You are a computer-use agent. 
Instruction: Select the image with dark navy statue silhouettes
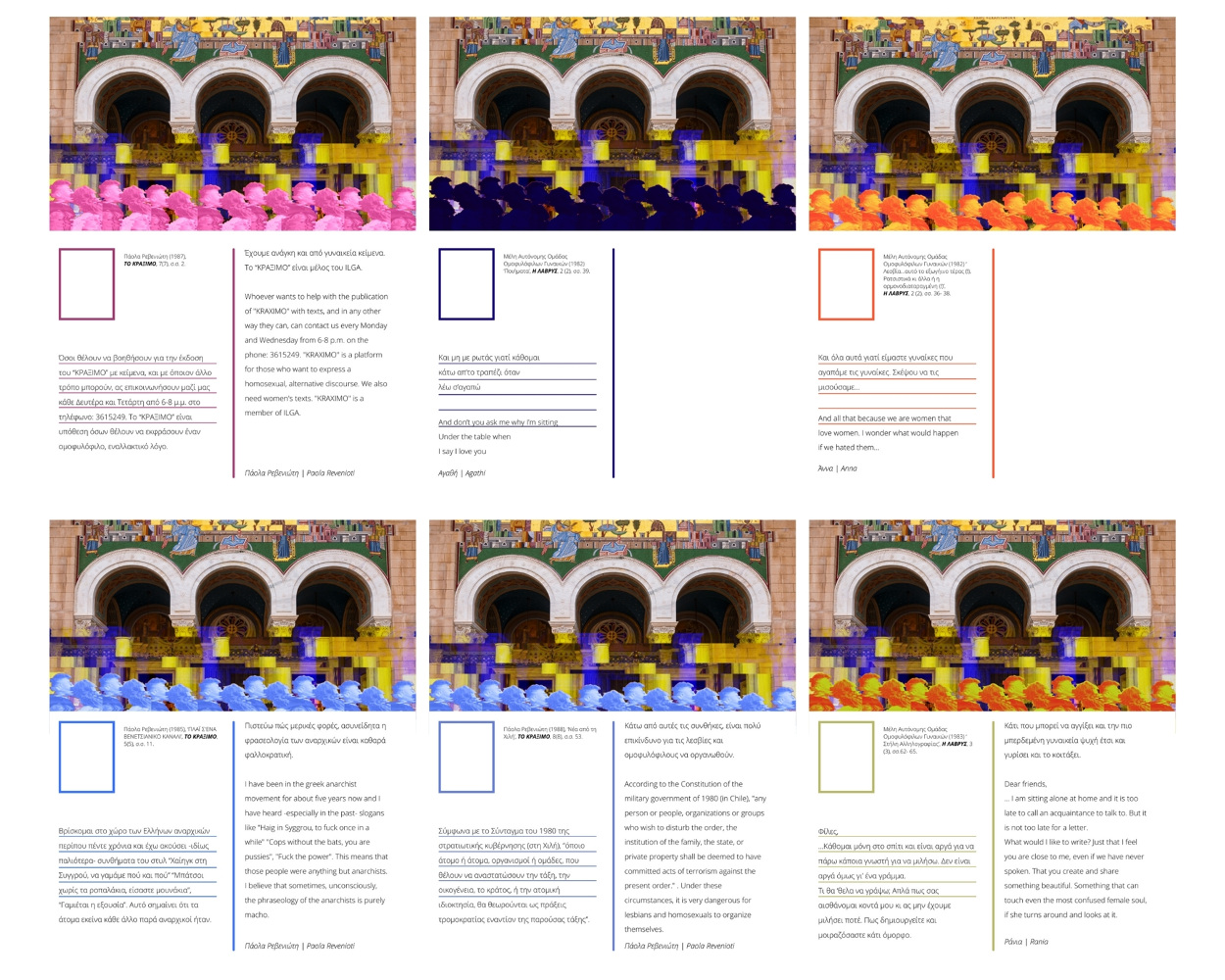tap(612, 123)
